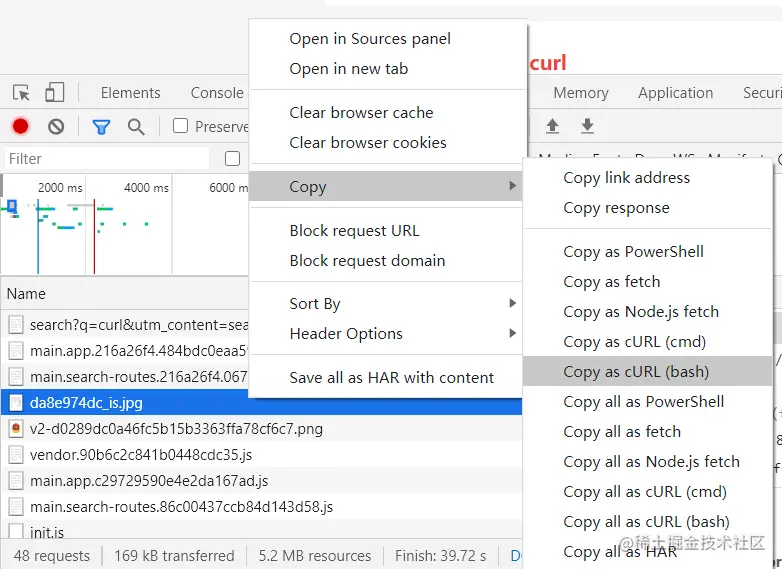
Task: Stop recording network log red button
Action: point(20,127)
